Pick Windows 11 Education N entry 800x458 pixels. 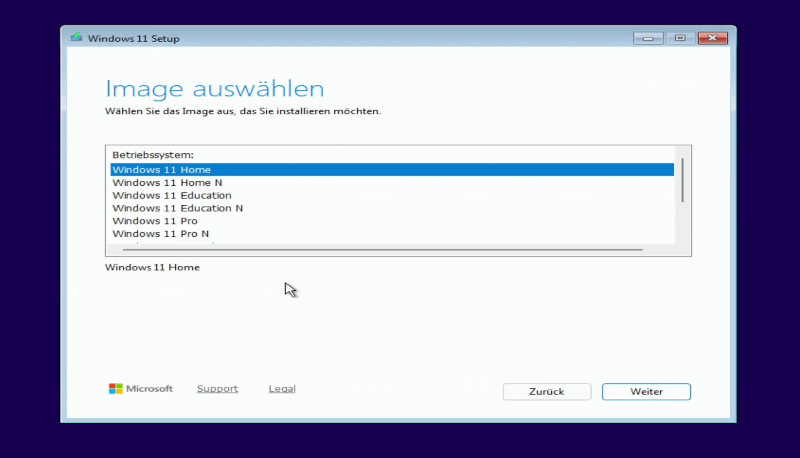392,208
